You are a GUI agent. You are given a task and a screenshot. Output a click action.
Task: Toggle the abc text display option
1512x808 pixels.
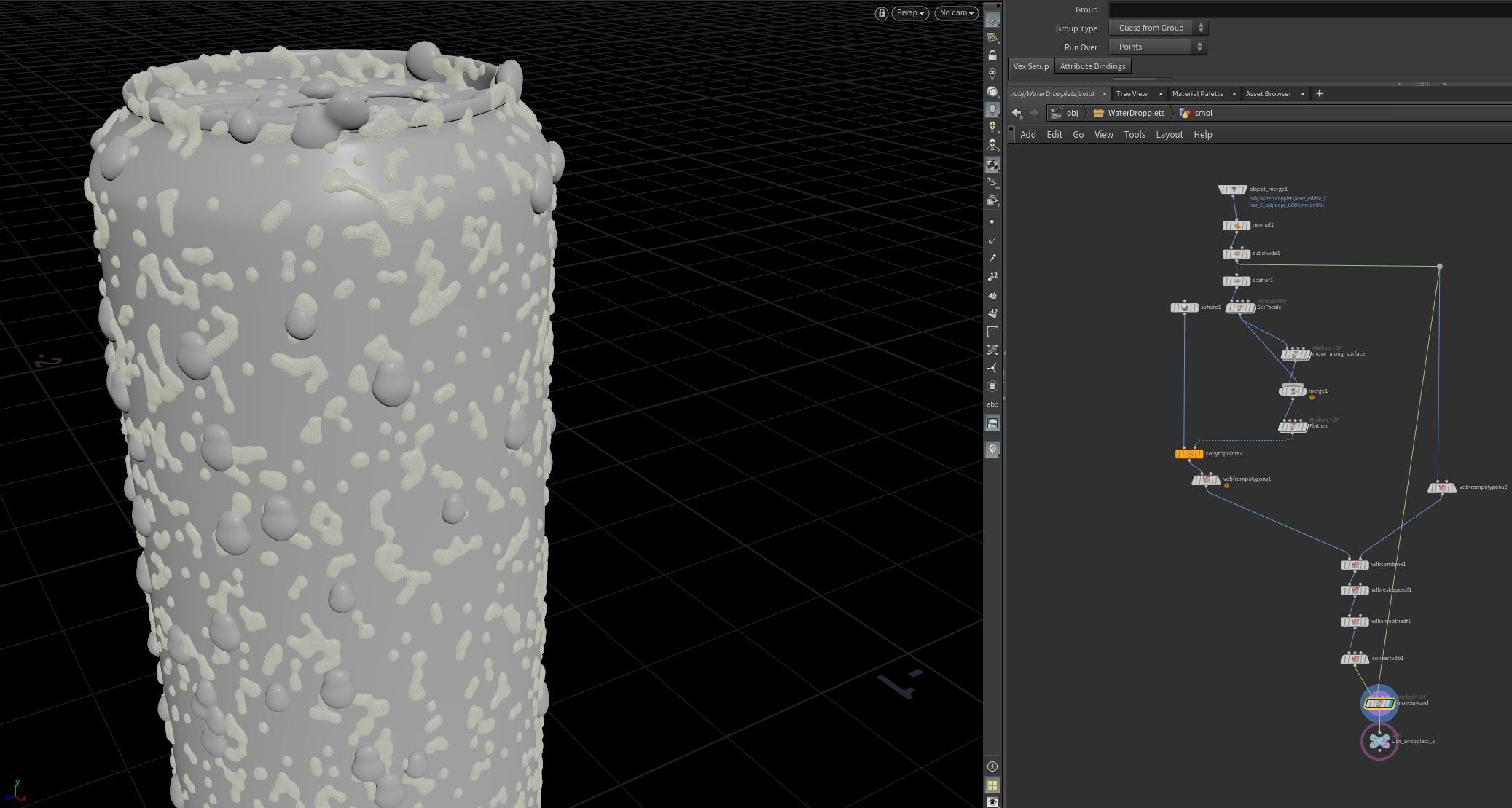[x=992, y=404]
